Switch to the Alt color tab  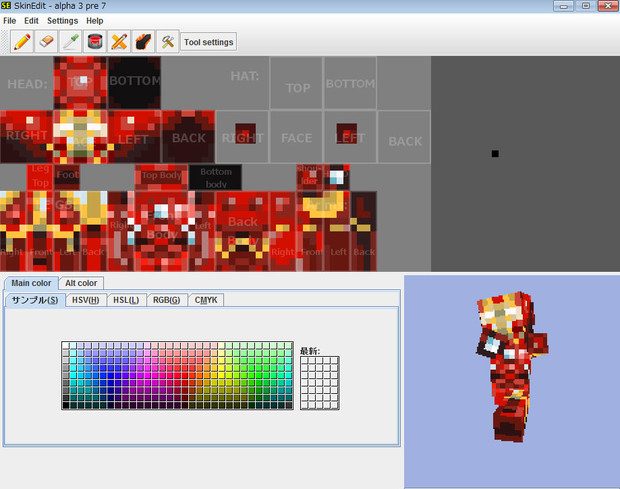point(81,283)
